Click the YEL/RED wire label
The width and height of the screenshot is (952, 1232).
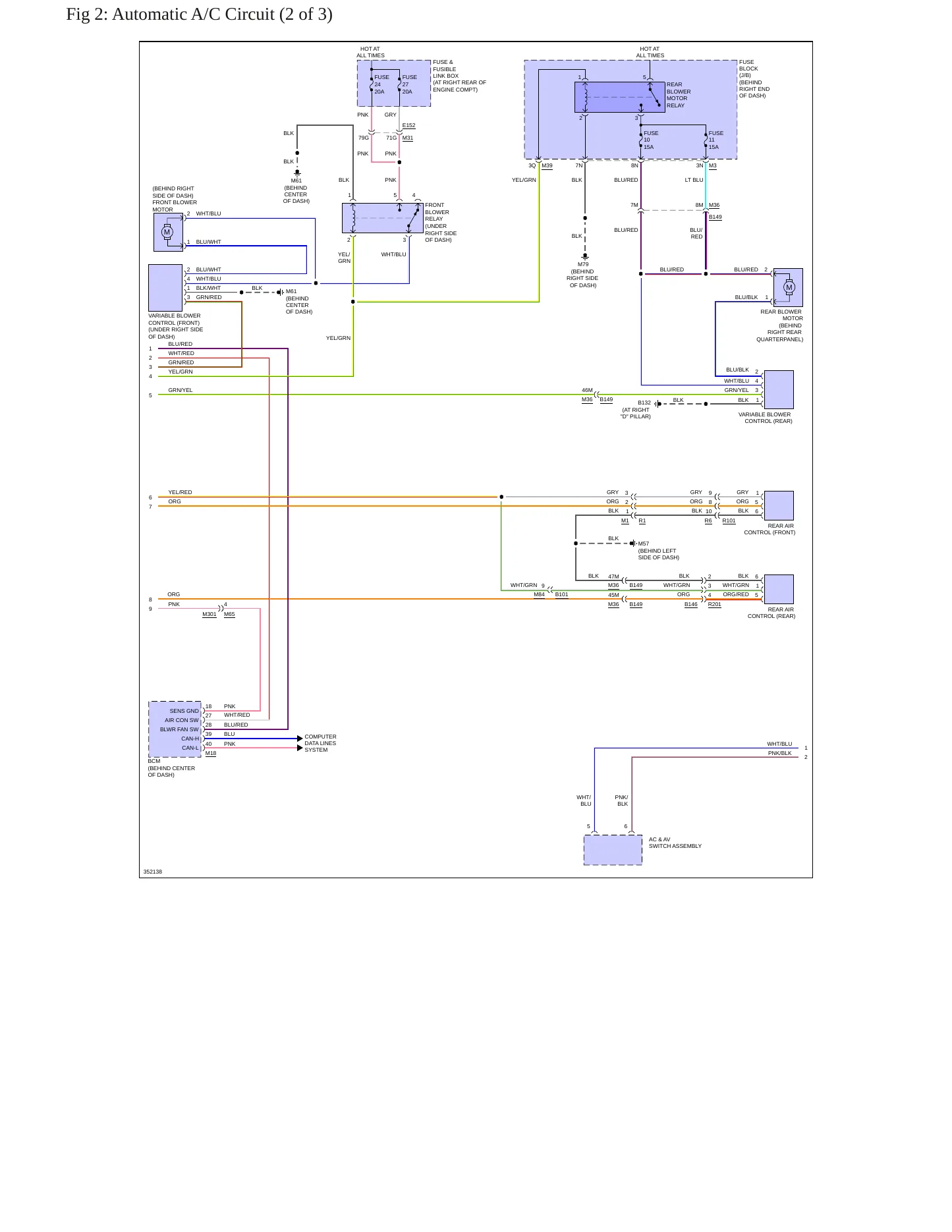click(x=180, y=492)
